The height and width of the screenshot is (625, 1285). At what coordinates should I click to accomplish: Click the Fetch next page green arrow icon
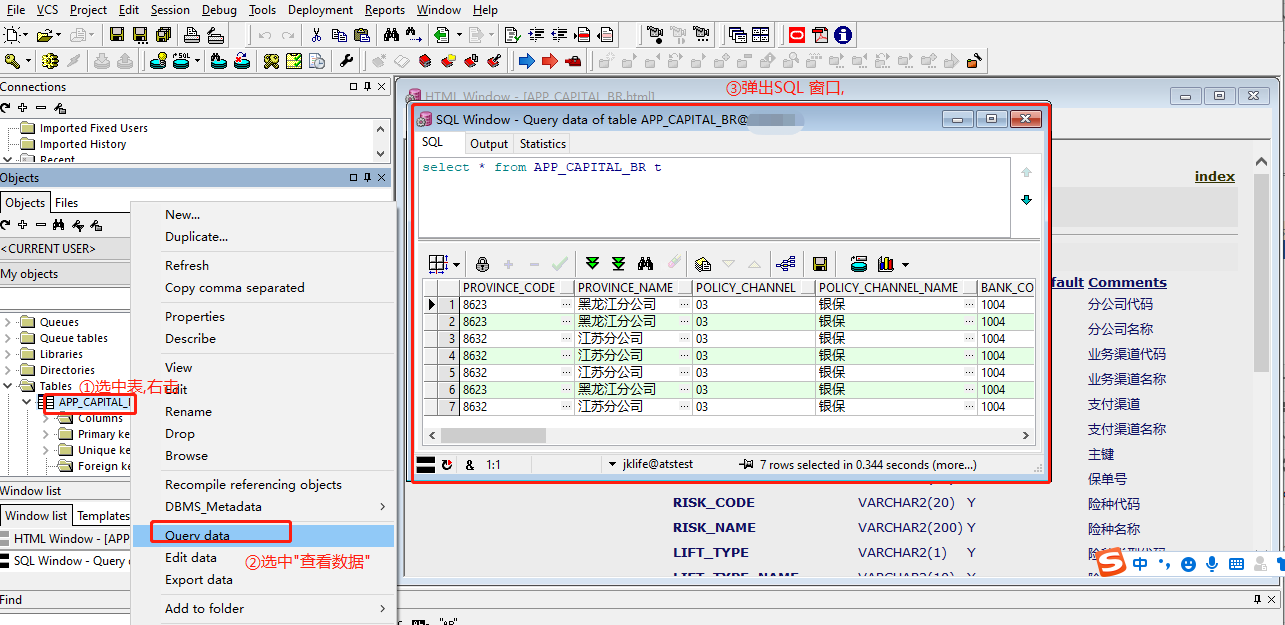[592, 264]
